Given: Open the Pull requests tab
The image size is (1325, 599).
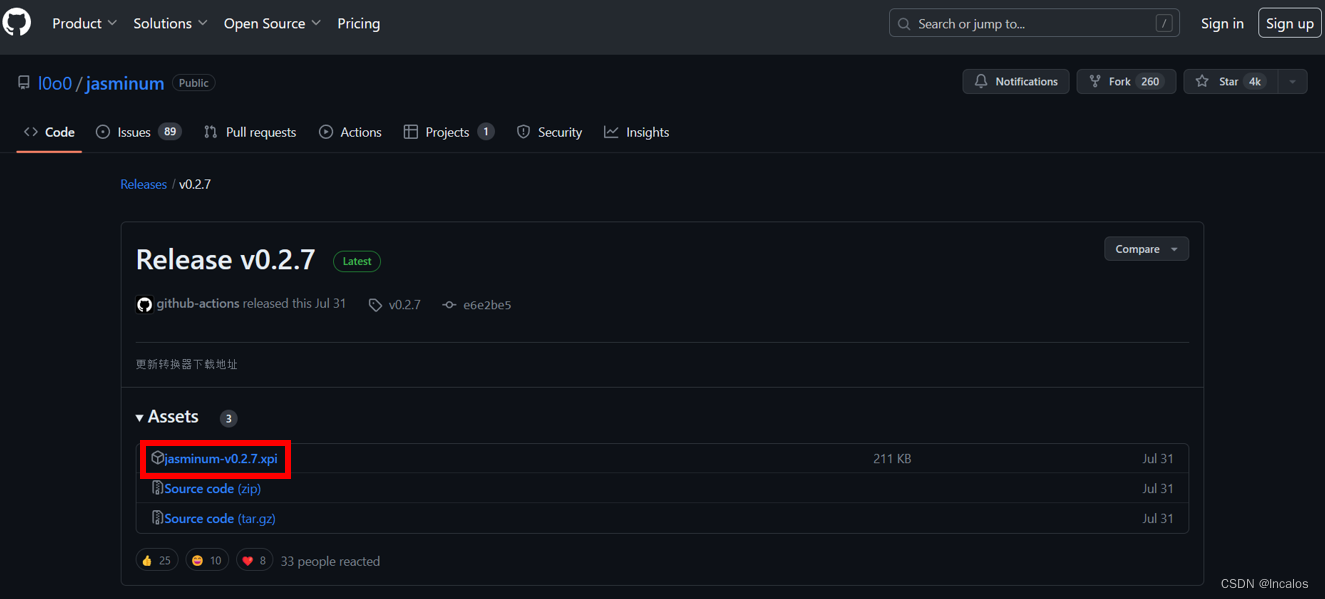Looking at the screenshot, I should point(250,132).
